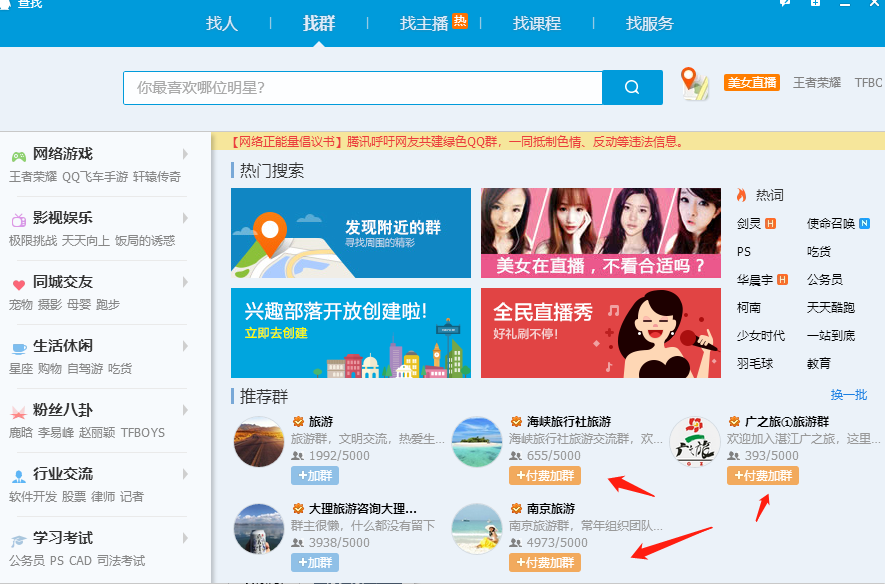Screen dimensions: 885x584
Task: Open the 兴趣部落开放创建啦 banner
Action: tap(351, 333)
